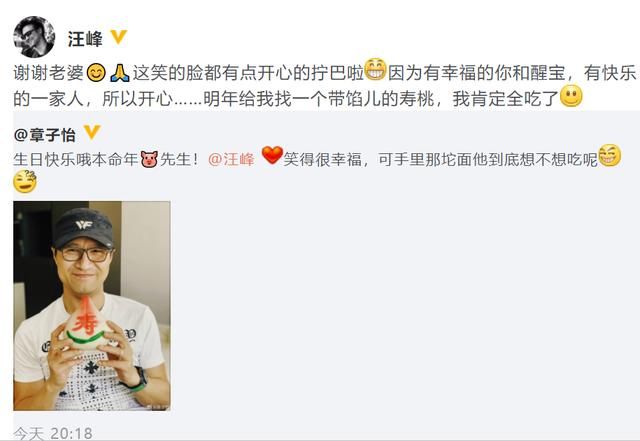The height and width of the screenshot is (441, 640).
Task: Click the text 明年给我找一个带馅儿的寿桃
Action: click(318, 99)
